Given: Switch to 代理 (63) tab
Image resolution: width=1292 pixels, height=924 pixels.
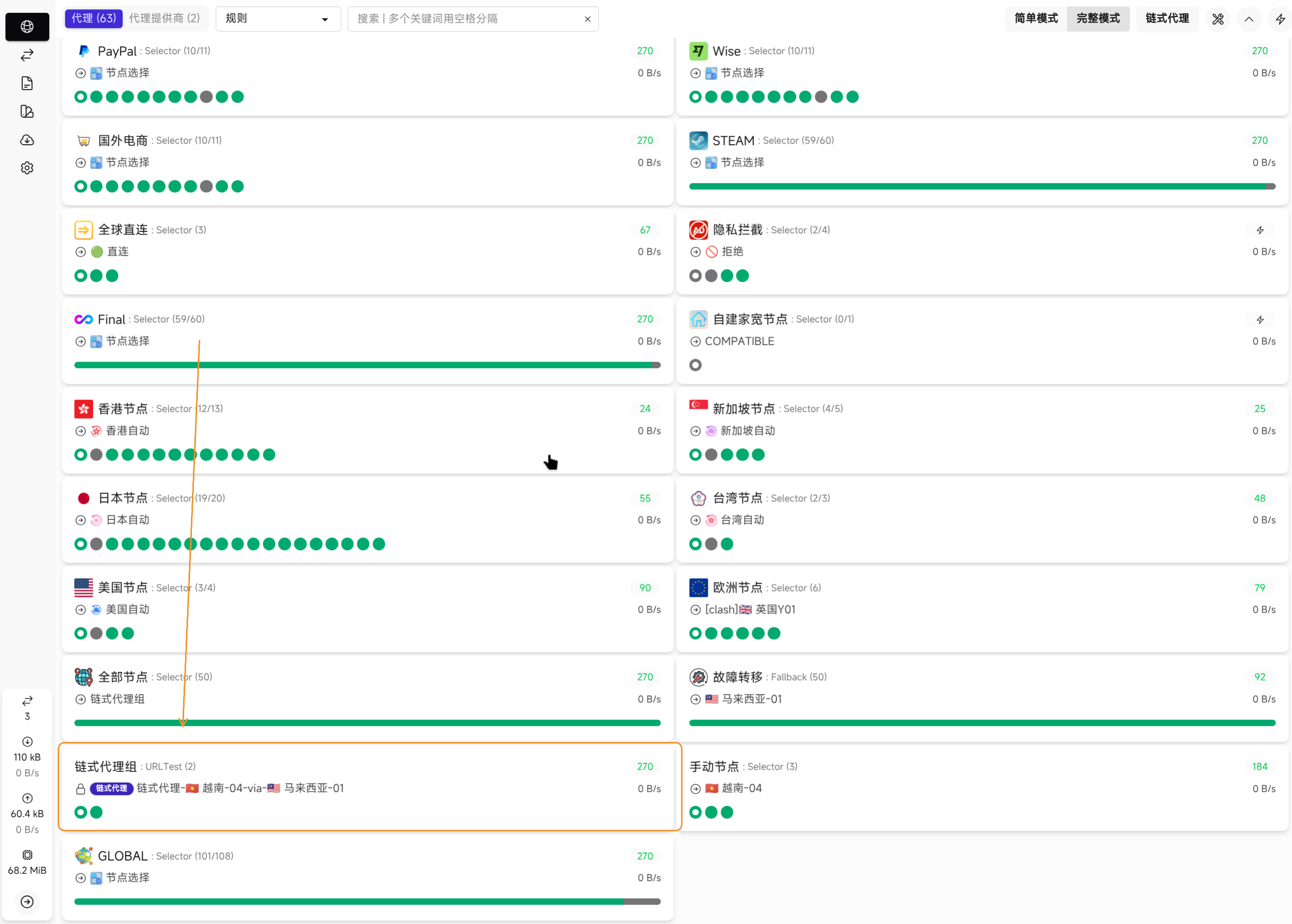Looking at the screenshot, I should click(x=94, y=18).
